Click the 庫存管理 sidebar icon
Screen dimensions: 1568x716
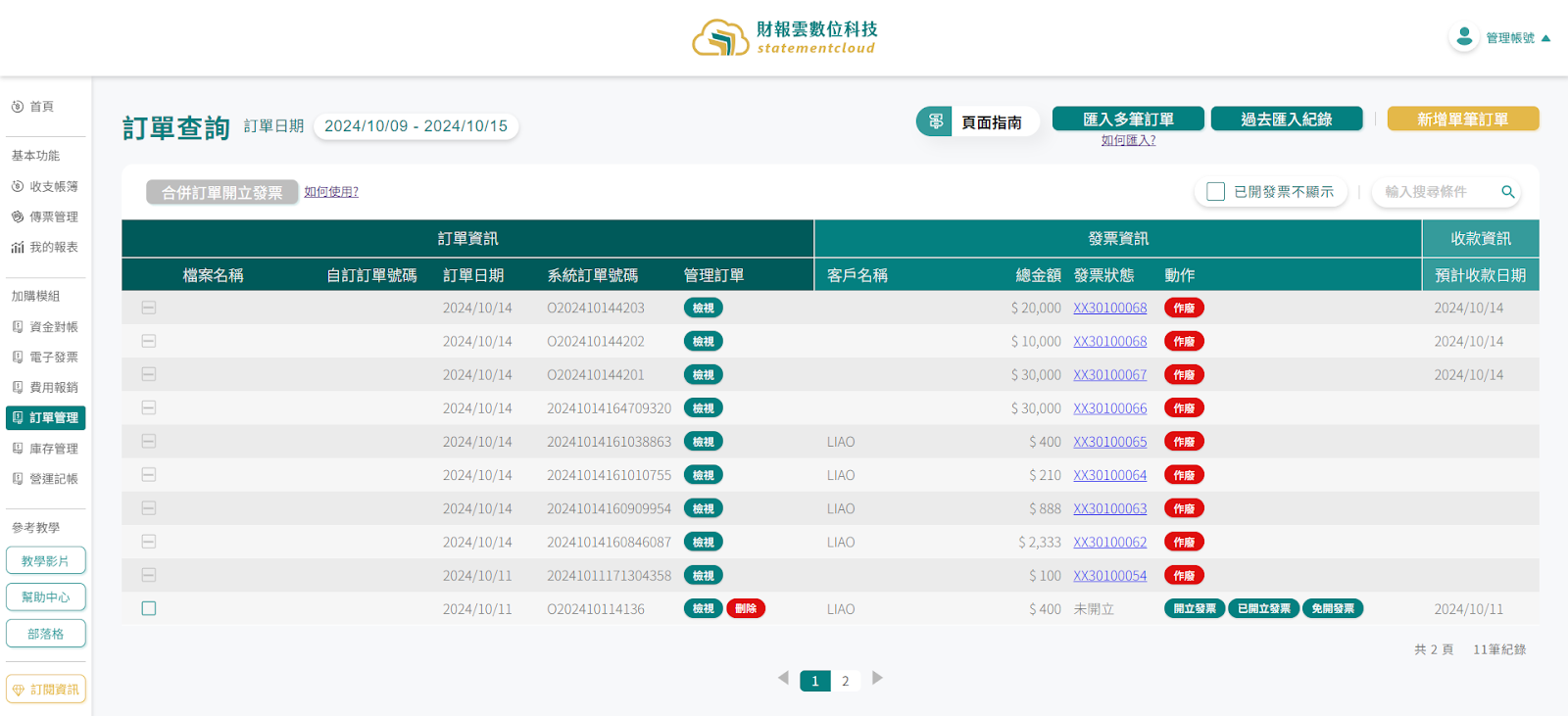click(18, 449)
